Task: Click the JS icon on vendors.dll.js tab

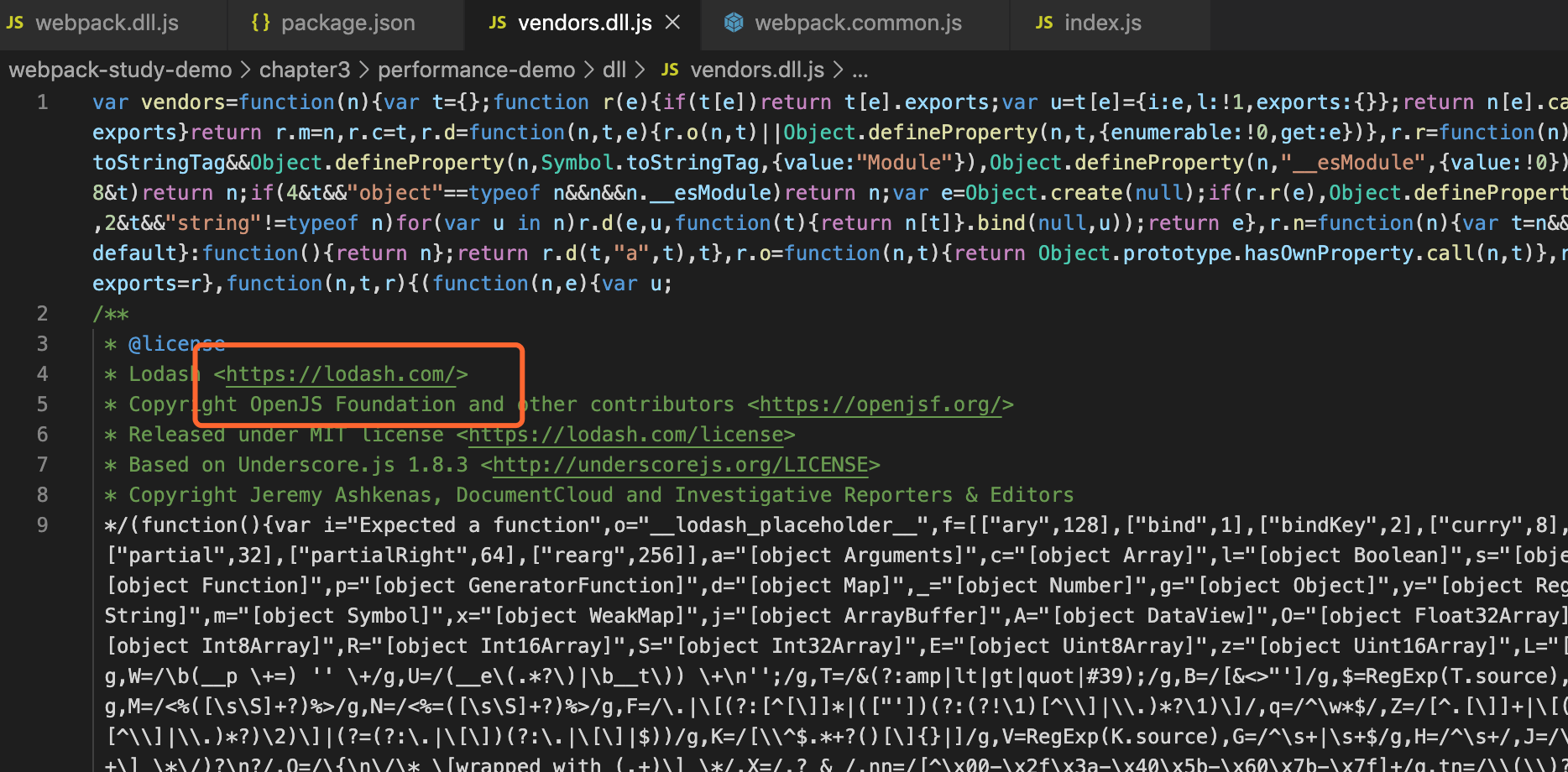Action: (498, 23)
